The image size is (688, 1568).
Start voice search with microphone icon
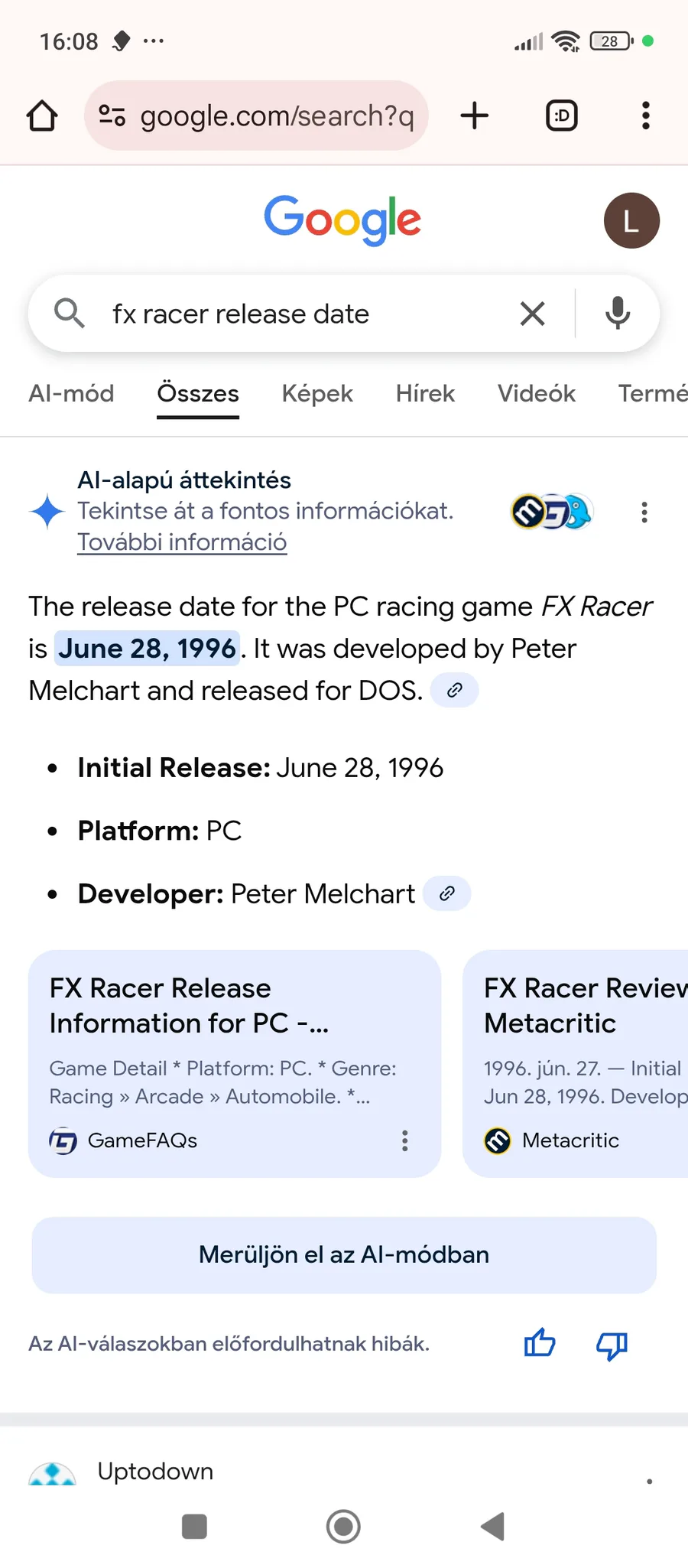pyautogui.click(x=618, y=314)
